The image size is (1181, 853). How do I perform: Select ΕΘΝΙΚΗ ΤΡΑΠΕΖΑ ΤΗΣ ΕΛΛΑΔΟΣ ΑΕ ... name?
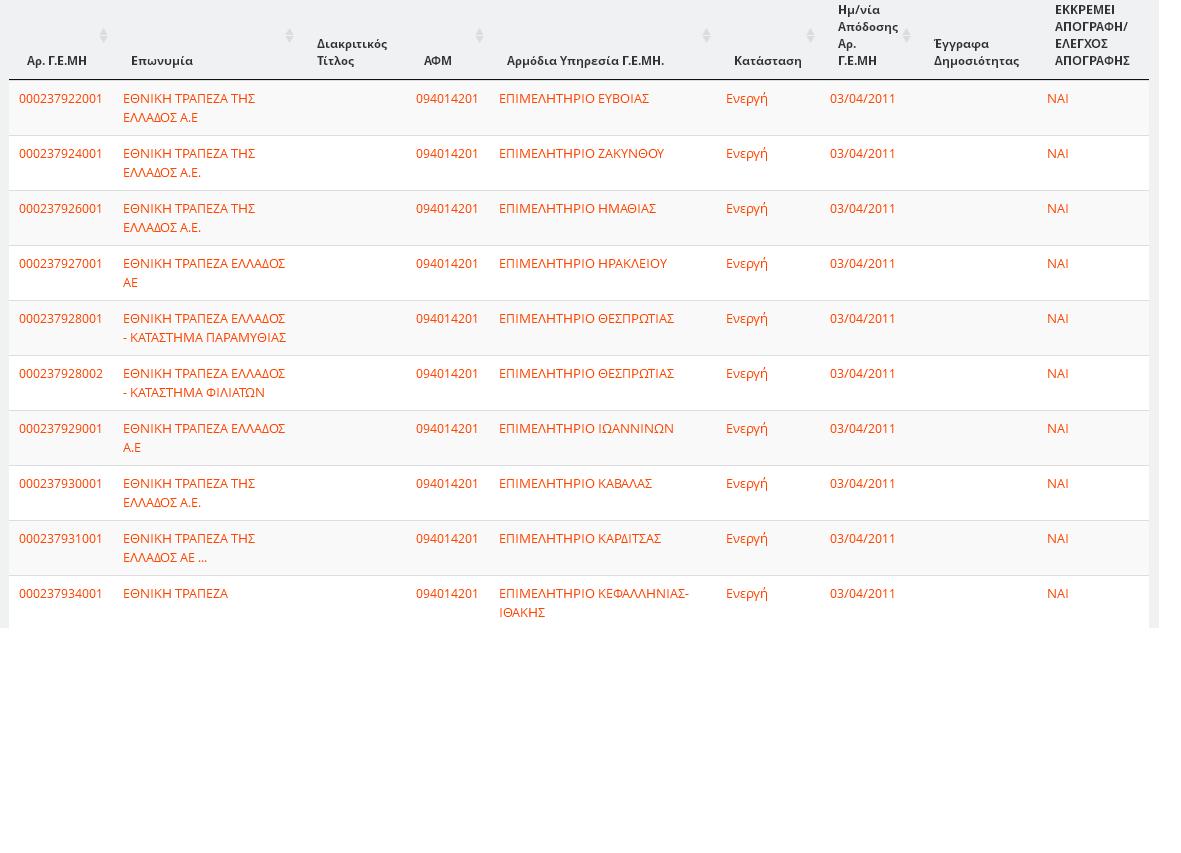tap(189, 548)
